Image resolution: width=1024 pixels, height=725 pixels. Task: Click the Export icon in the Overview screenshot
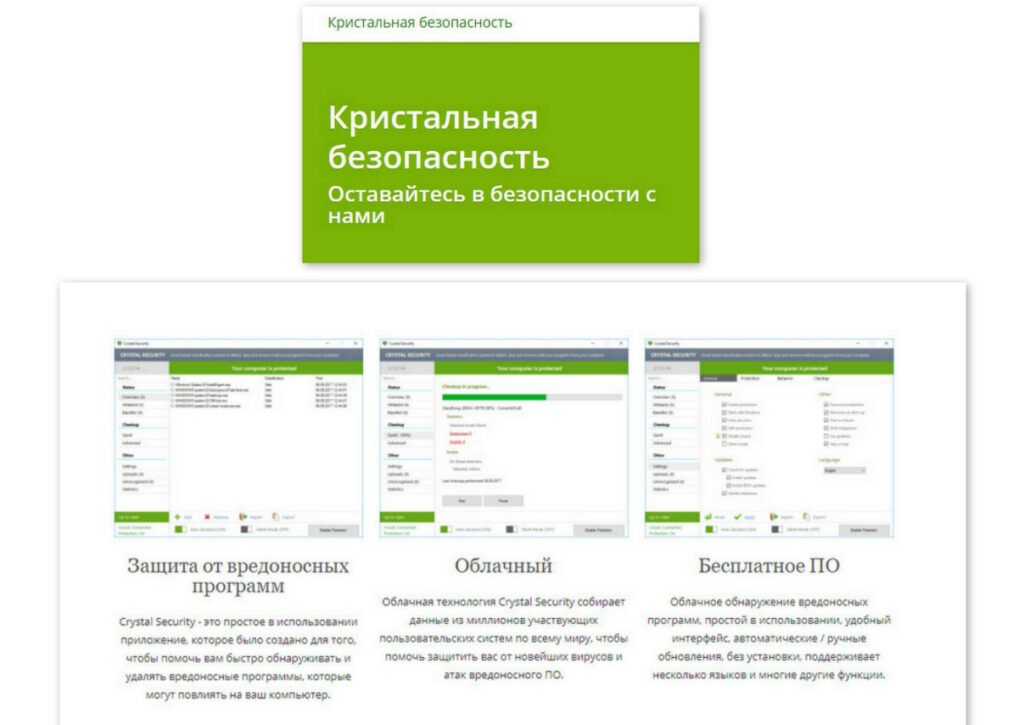[x=275, y=517]
